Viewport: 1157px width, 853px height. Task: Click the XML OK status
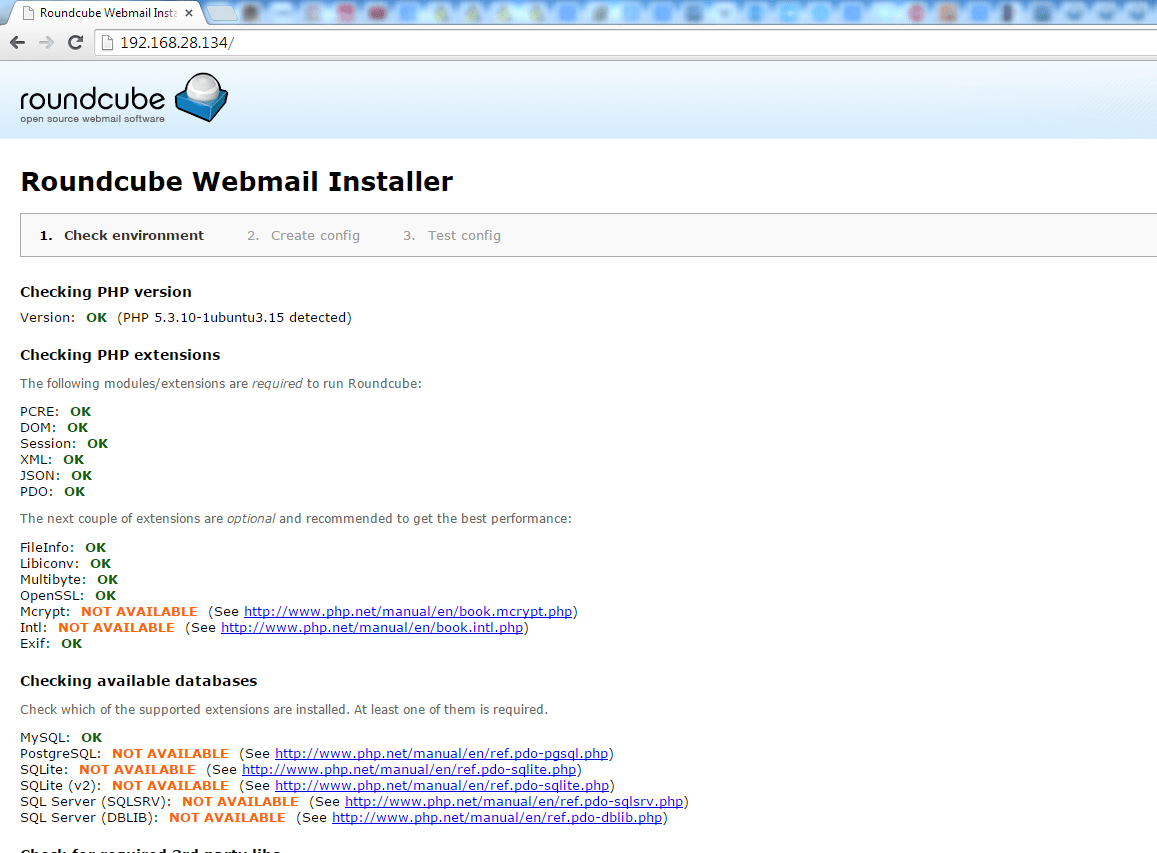coord(74,460)
